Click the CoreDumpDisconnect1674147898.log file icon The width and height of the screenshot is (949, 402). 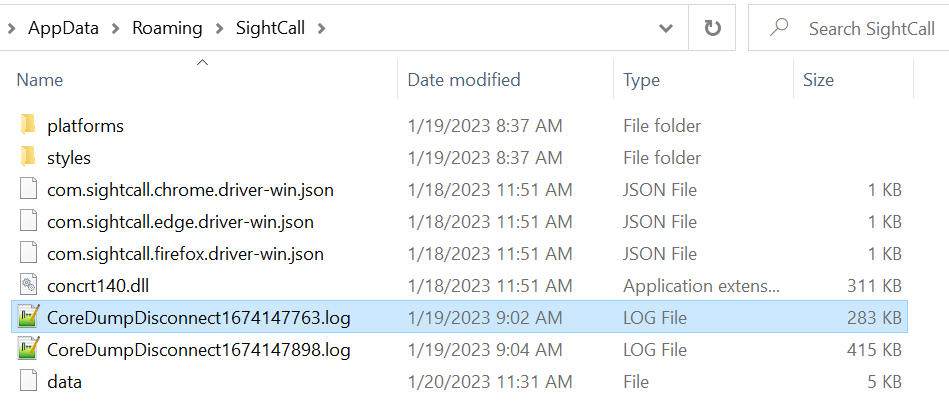coord(28,349)
